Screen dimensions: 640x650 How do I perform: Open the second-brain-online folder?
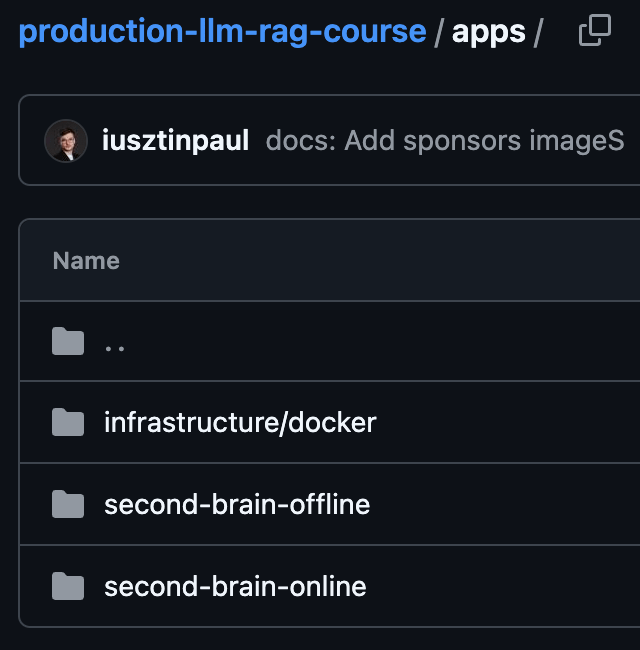[x=235, y=587]
